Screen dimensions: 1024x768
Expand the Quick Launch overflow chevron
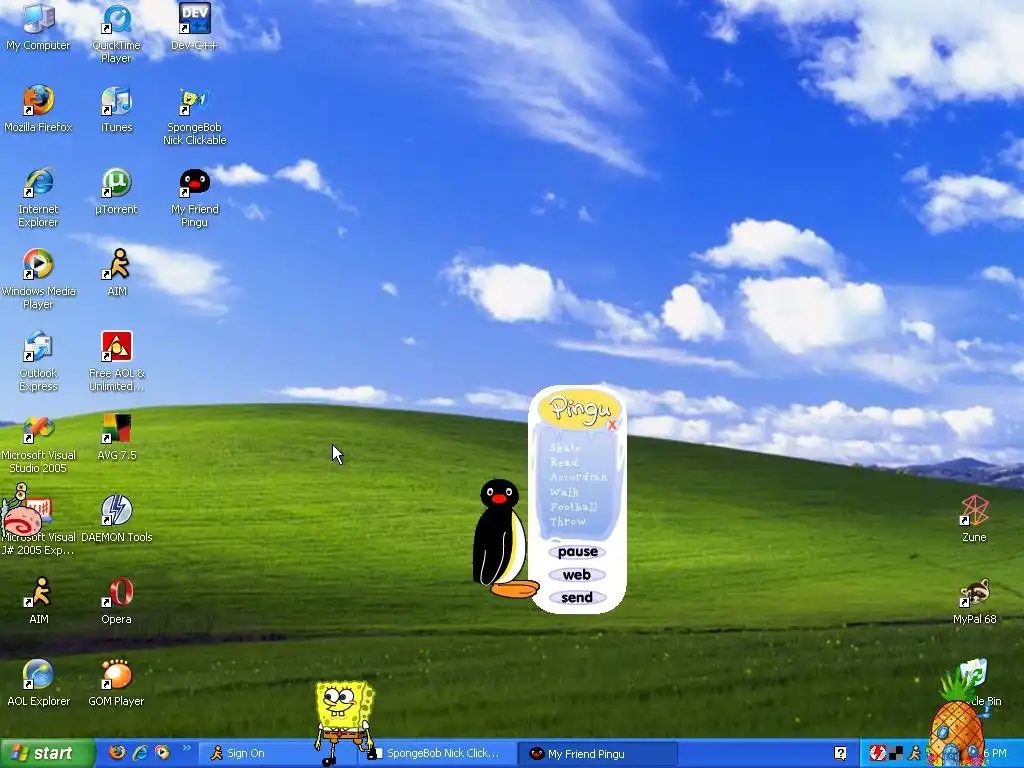(186, 748)
